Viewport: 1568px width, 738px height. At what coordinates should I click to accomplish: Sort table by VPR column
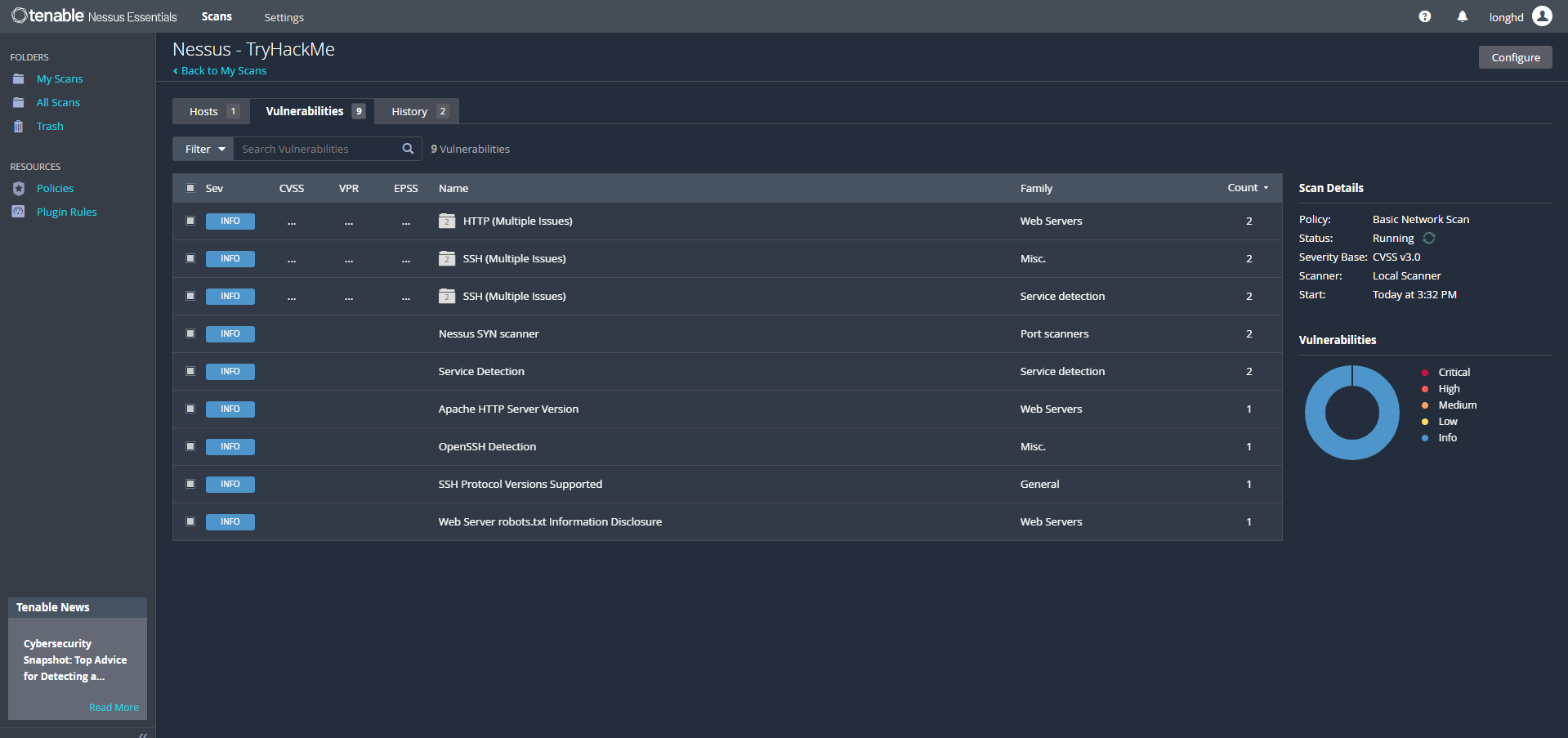click(x=349, y=188)
